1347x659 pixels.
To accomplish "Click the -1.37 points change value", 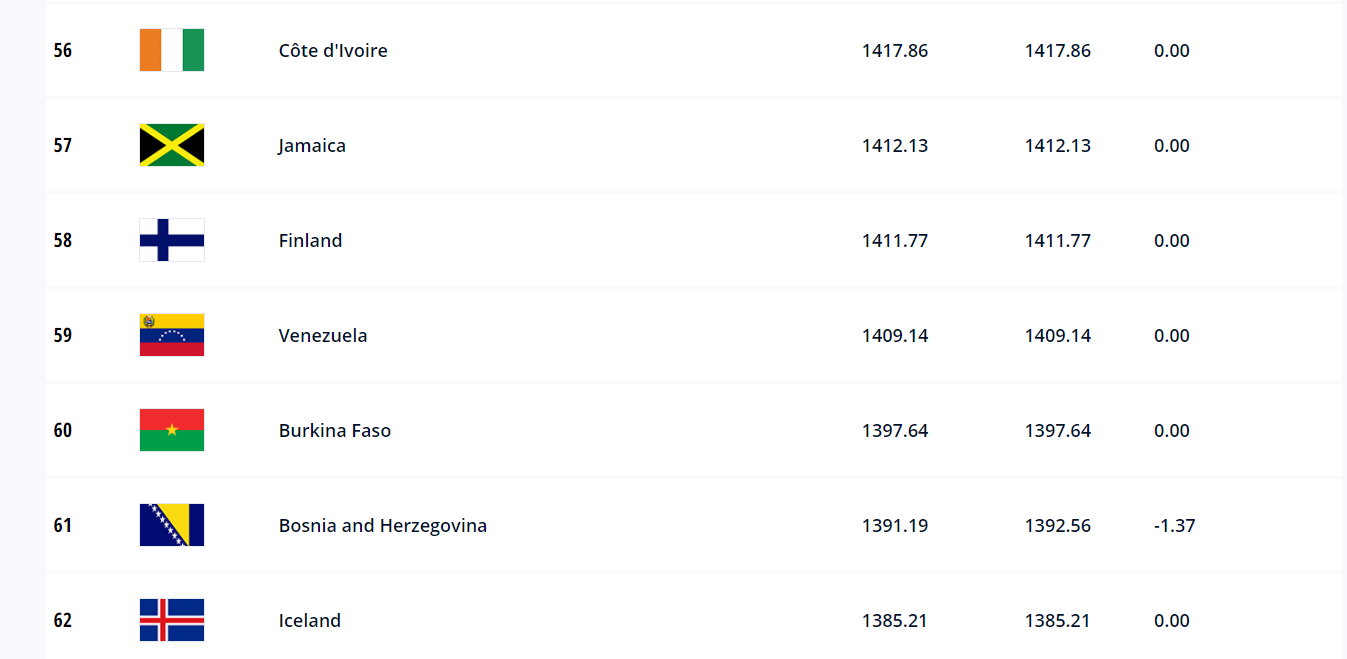I will click(1174, 526).
